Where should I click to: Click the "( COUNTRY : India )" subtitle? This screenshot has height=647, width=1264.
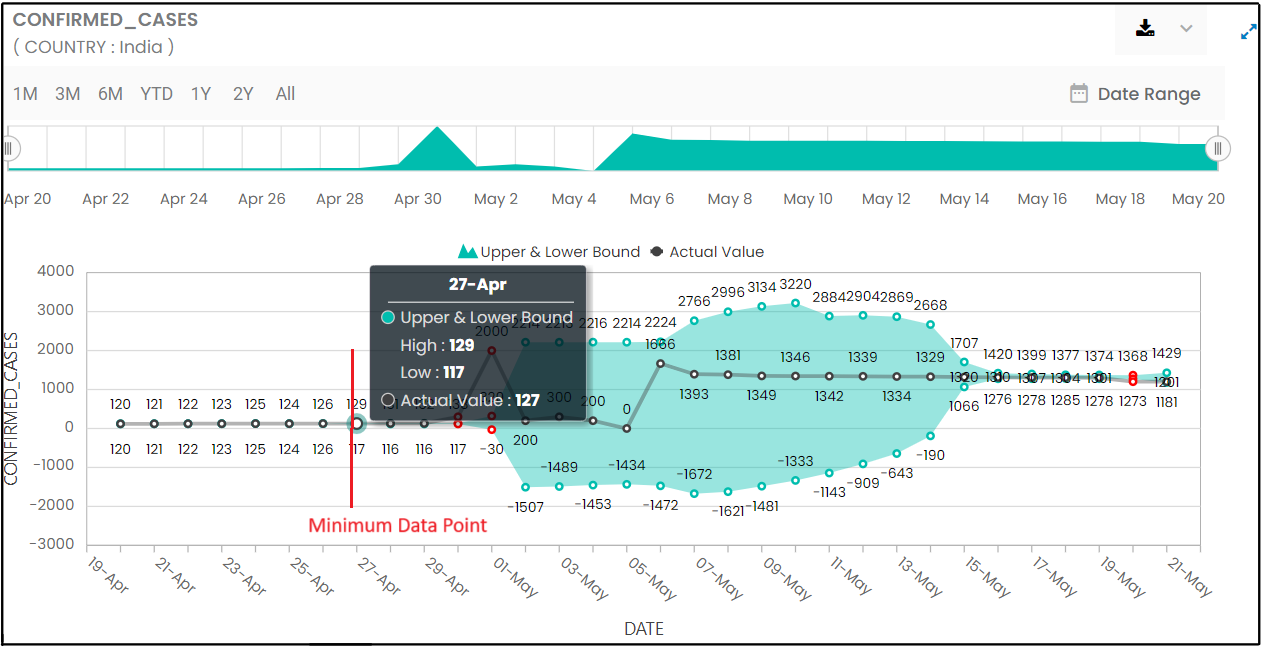pyautogui.click(x=93, y=47)
